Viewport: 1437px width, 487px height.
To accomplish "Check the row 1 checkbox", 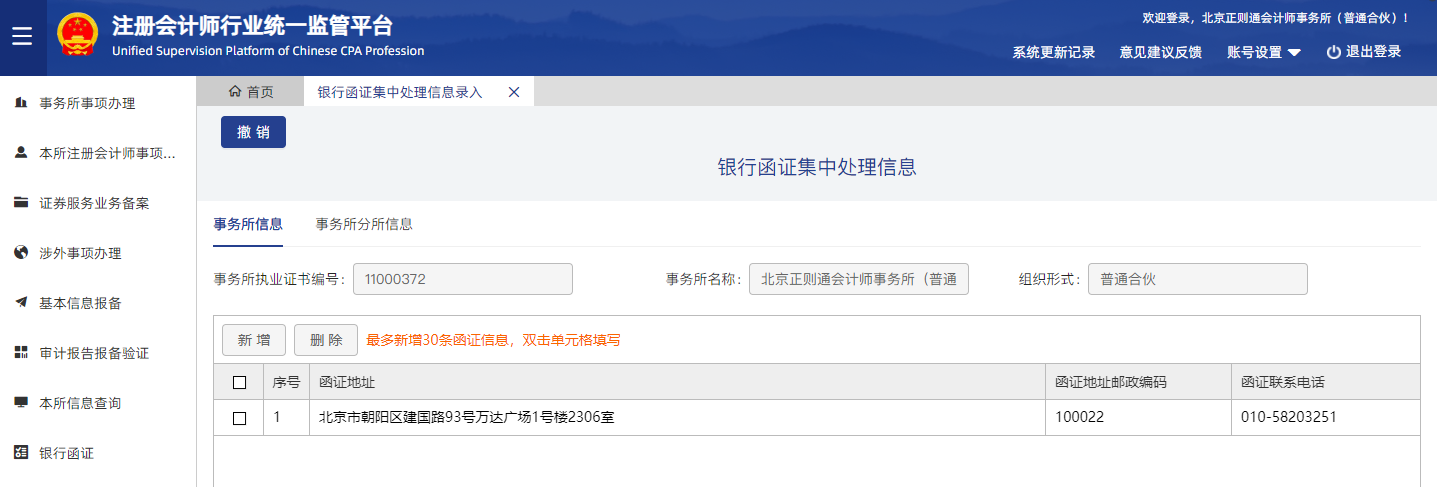I will coord(239,418).
